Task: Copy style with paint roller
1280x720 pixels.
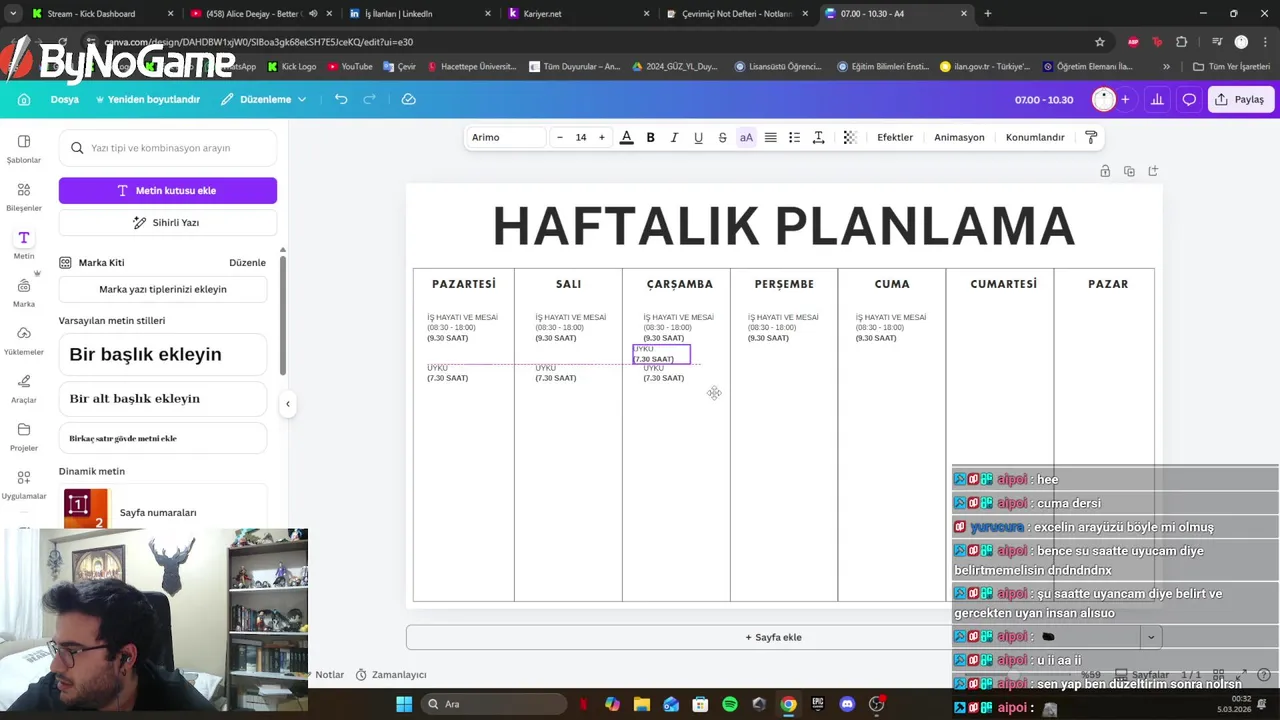Action: point(1091,137)
